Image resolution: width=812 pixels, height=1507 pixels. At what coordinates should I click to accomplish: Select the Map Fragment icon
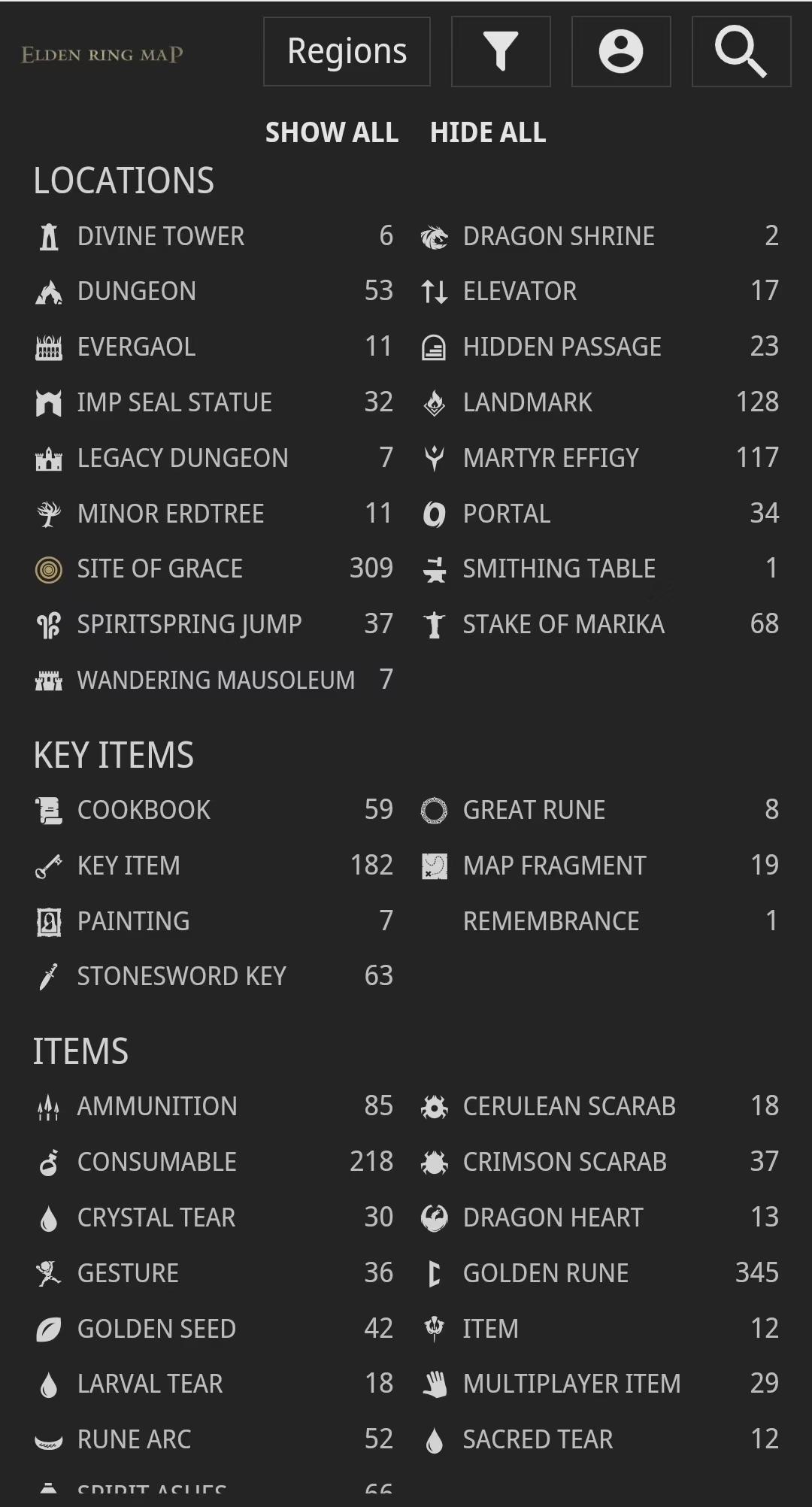[434, 866]
